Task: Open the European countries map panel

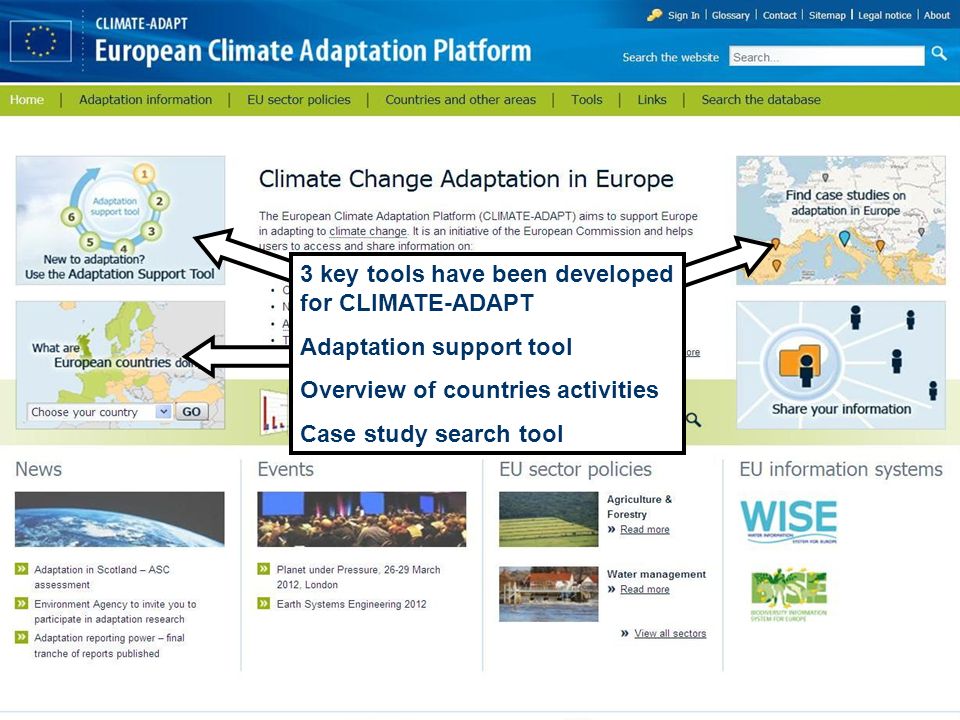Action: [120, 365]
